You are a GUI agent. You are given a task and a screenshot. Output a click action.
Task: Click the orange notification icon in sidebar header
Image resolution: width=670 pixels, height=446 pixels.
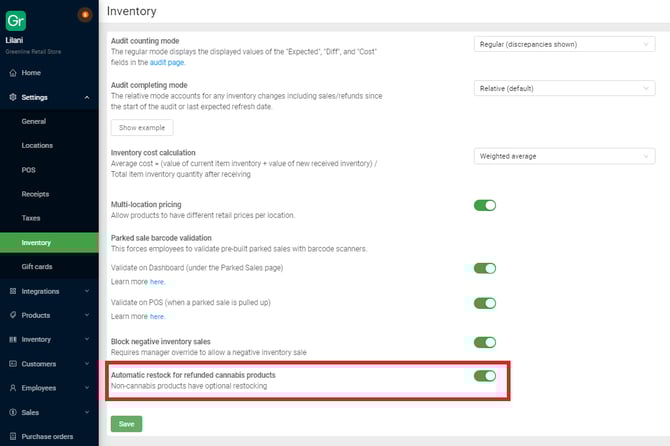pyautogui.click(x=84, y=13)
